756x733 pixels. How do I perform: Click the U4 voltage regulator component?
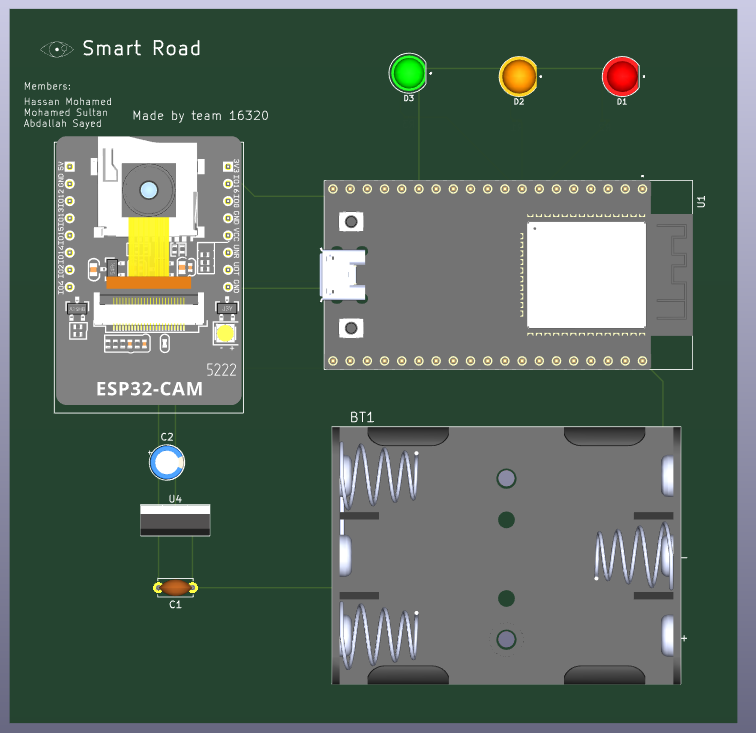point(175,520)
